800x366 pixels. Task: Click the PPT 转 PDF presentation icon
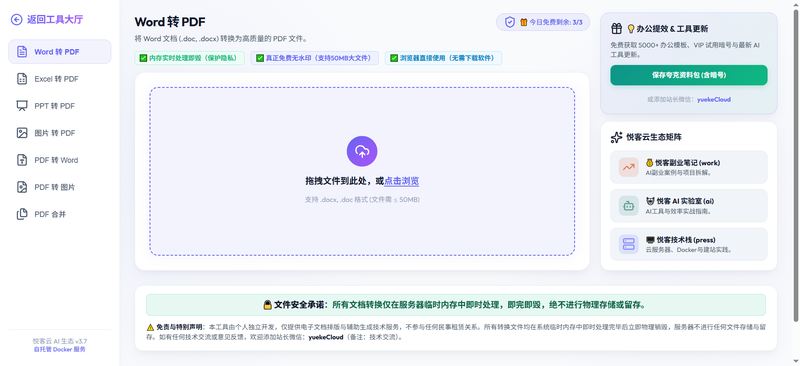[x=22, y=106]
